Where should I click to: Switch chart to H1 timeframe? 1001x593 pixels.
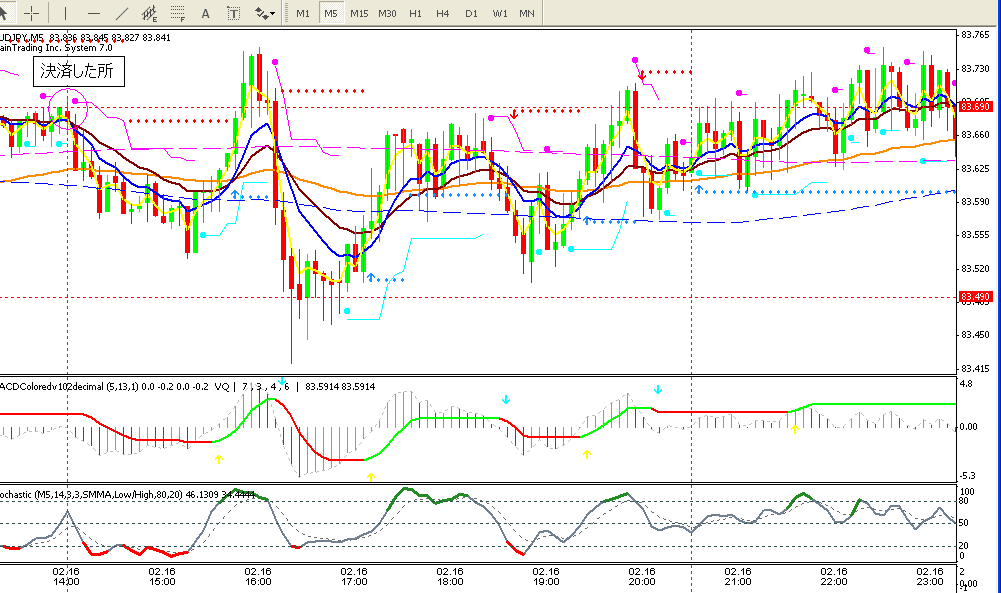(x=415, y=13)
